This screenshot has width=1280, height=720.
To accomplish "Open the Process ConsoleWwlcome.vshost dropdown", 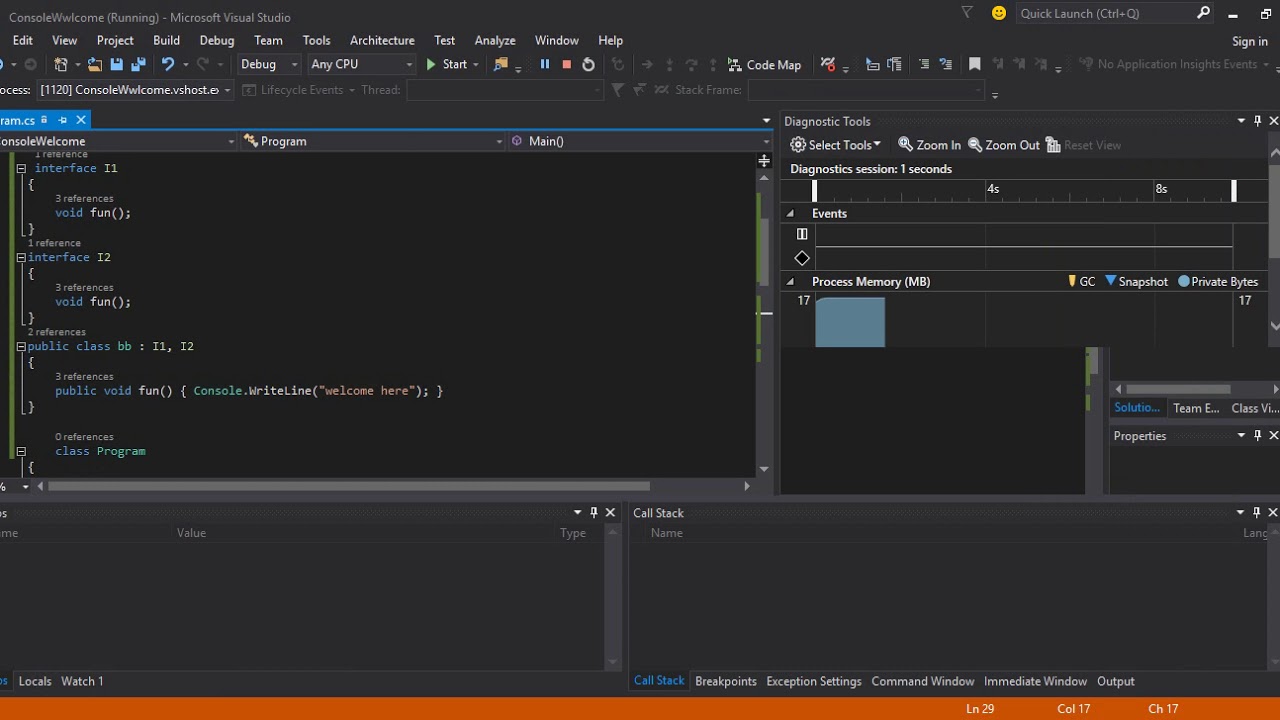I will coord(135,90).
